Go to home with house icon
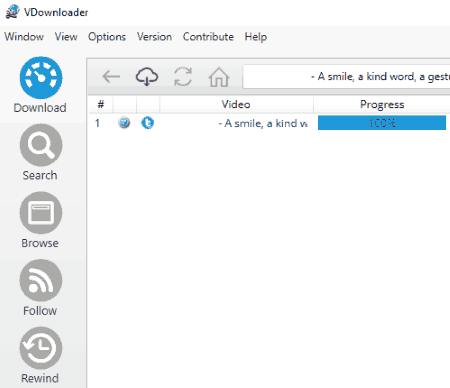 [x=219, y=77]
